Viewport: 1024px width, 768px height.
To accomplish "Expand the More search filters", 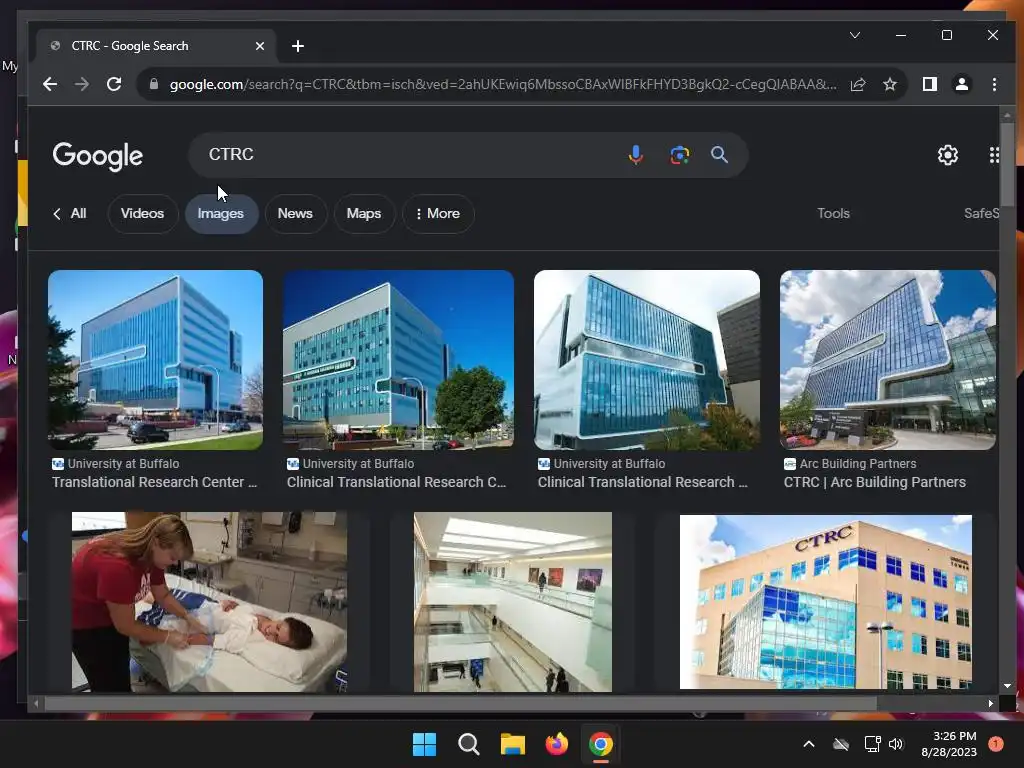I will pyautogui.click(x=438, y=214).
